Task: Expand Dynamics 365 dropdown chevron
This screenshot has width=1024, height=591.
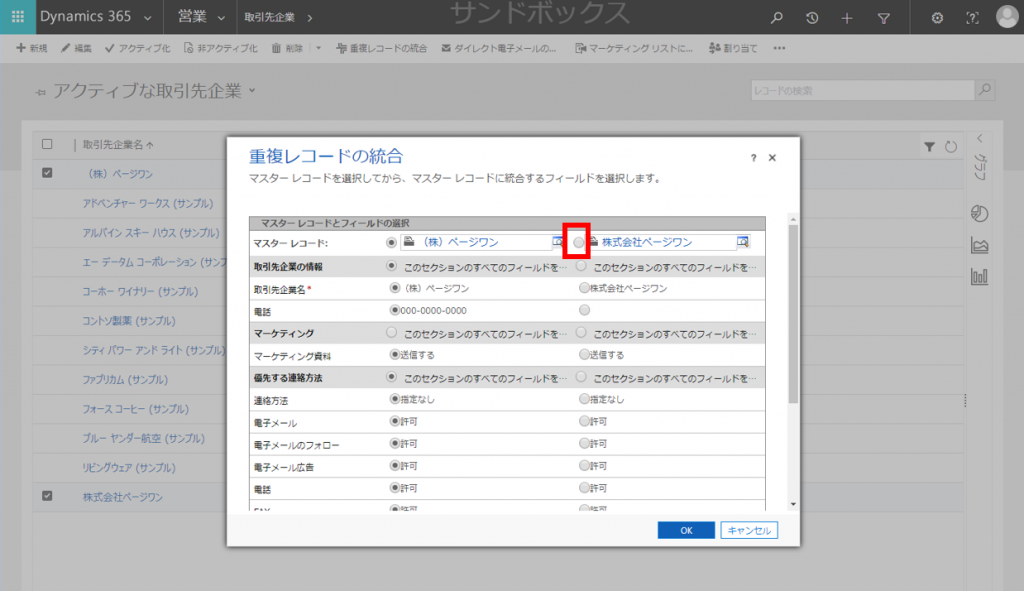Action: pos(148,18)
